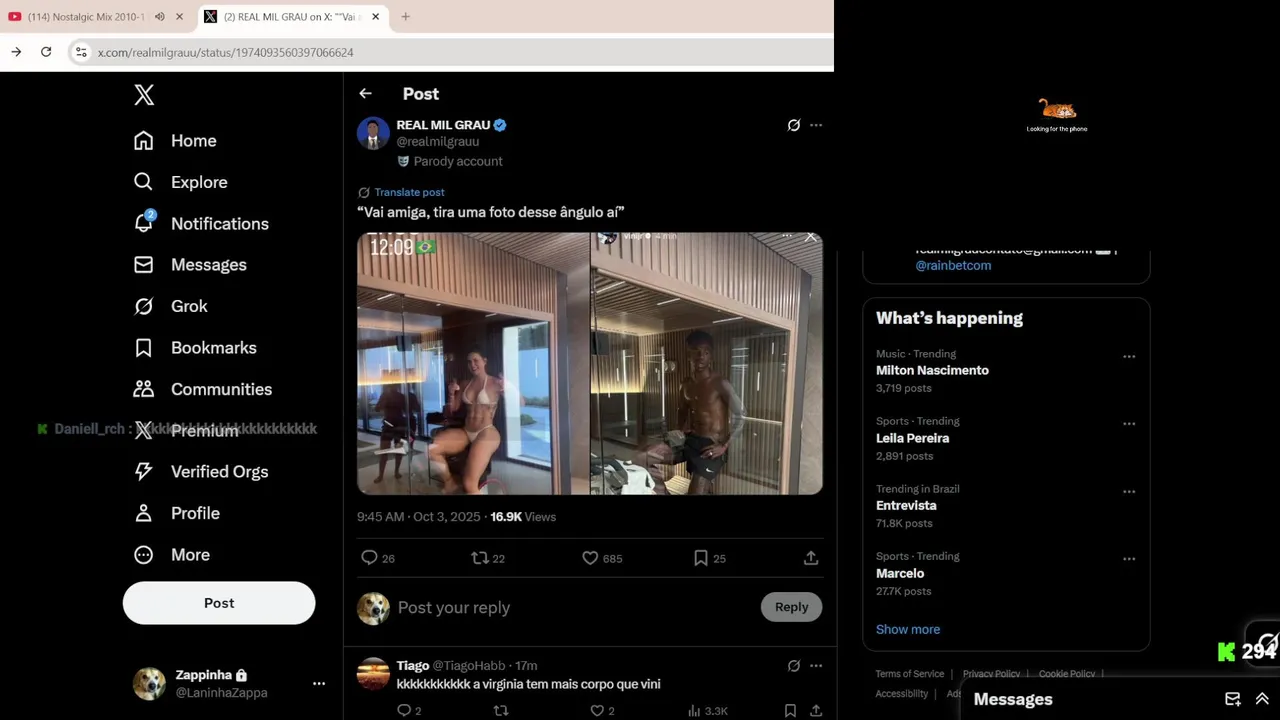
Task: Mute the Nostalgic Mix tab audio
Action: point(160,16)
